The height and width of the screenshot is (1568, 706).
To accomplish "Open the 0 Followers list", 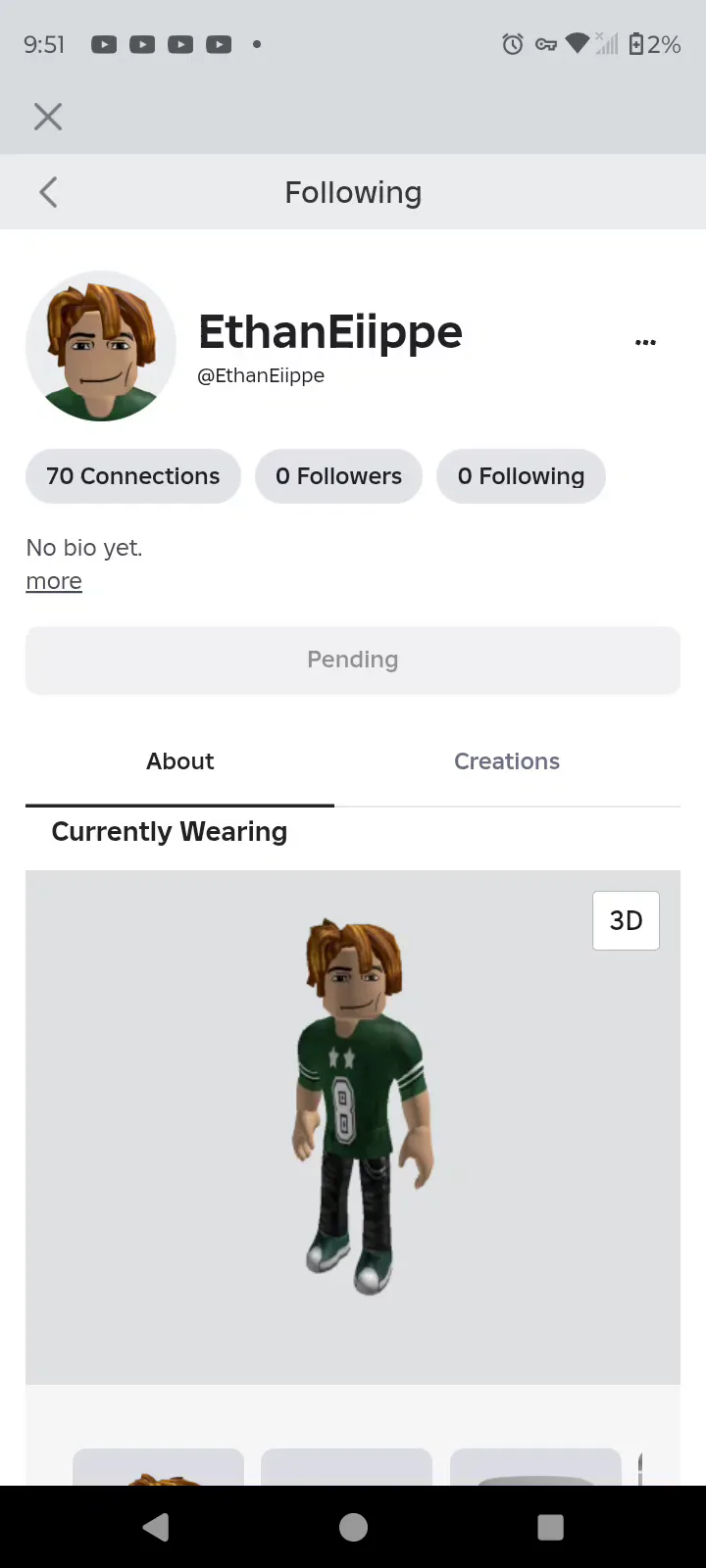I will [338, 476].
